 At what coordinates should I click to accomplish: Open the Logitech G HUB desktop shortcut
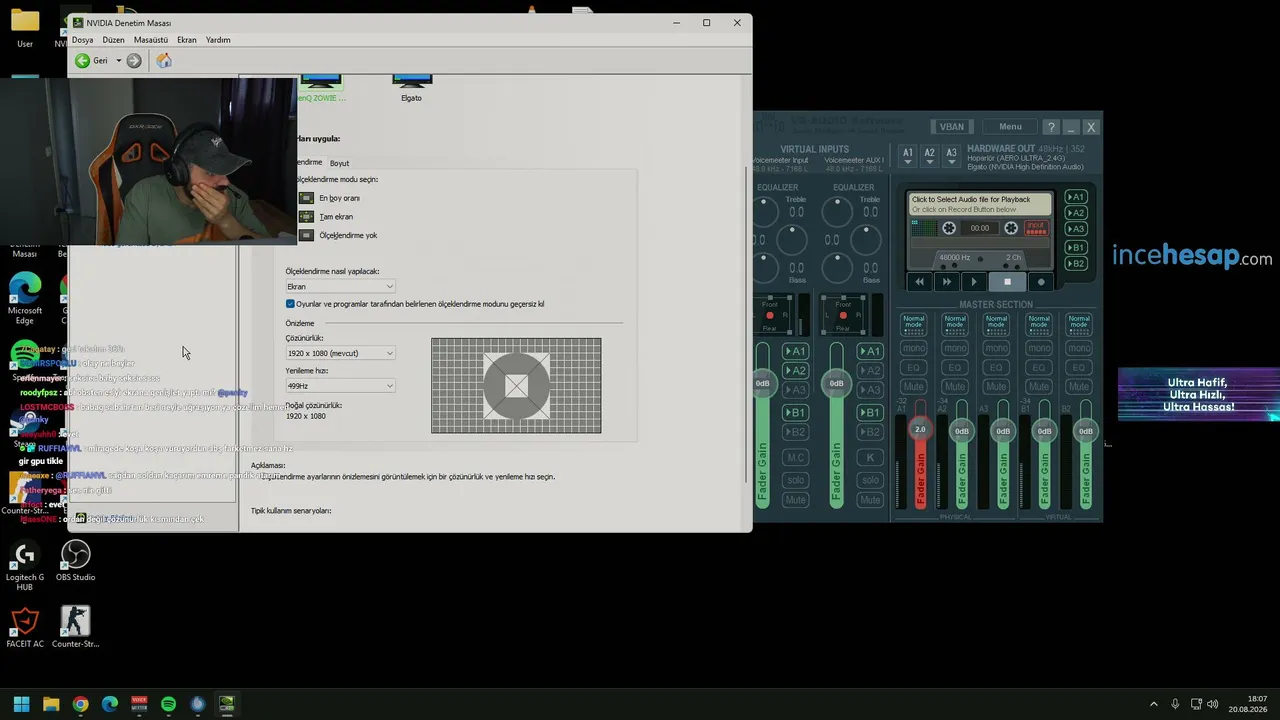[x=25, y=565]
